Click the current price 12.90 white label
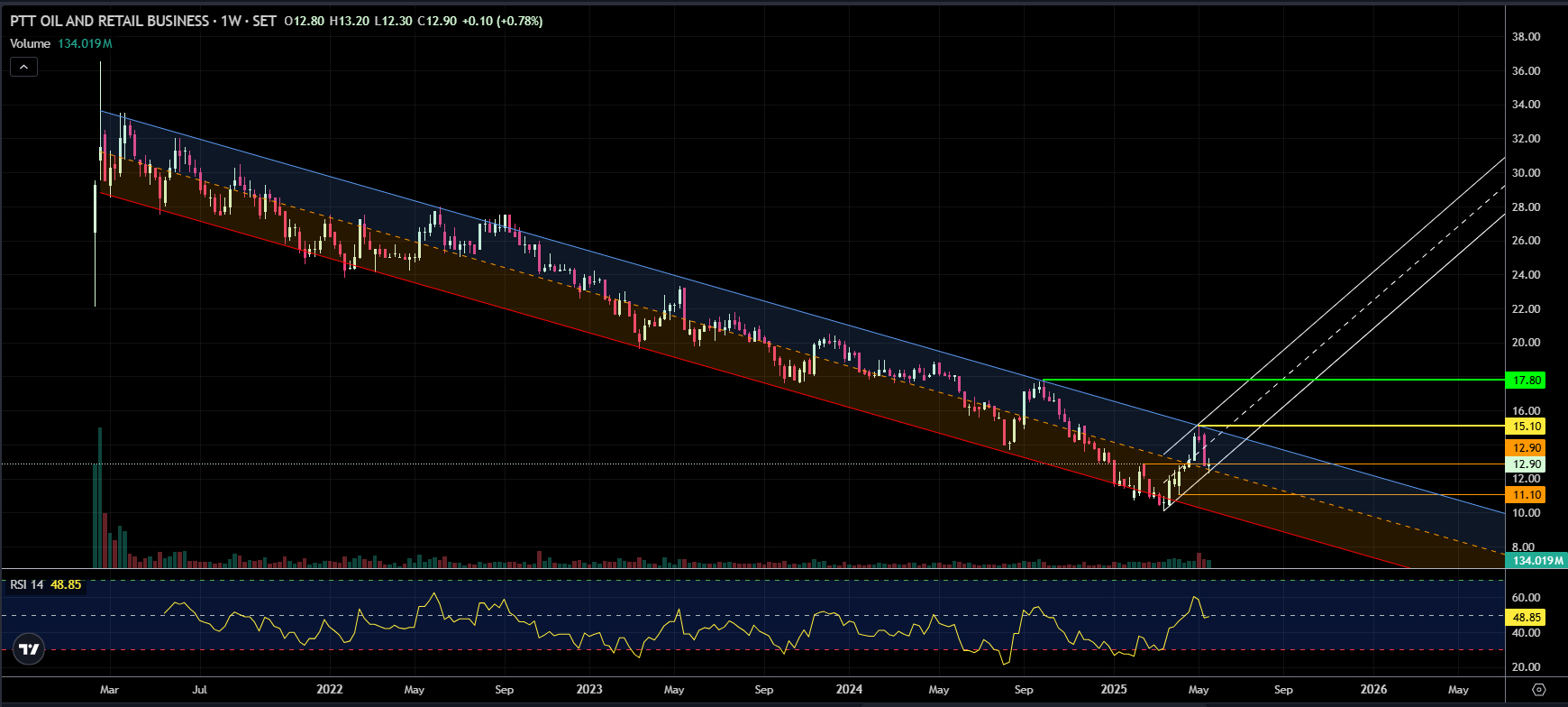Image resolution: width=1568 pixels, height=707 pixels. (1527, 464)
